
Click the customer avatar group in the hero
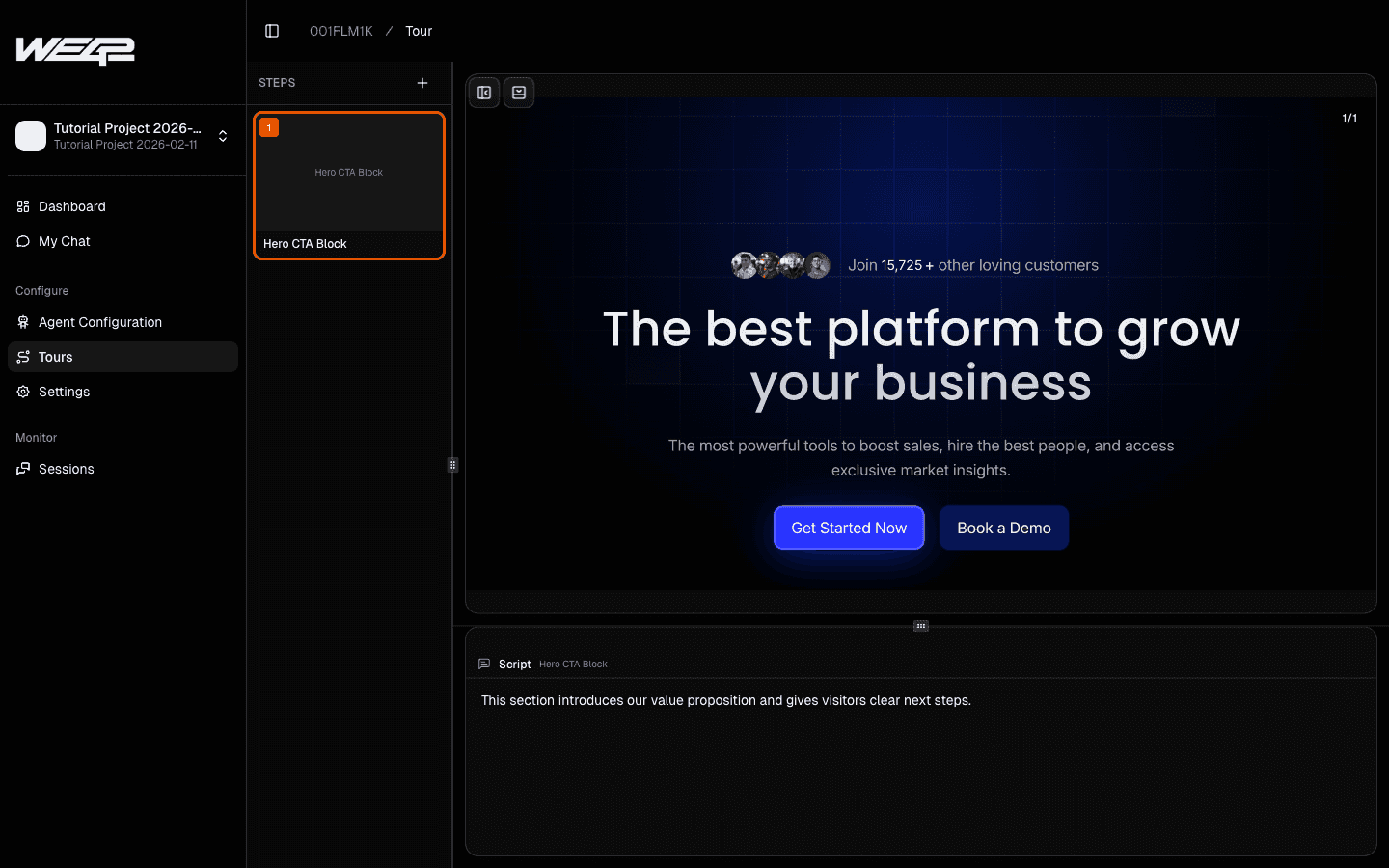click(781, 265)
